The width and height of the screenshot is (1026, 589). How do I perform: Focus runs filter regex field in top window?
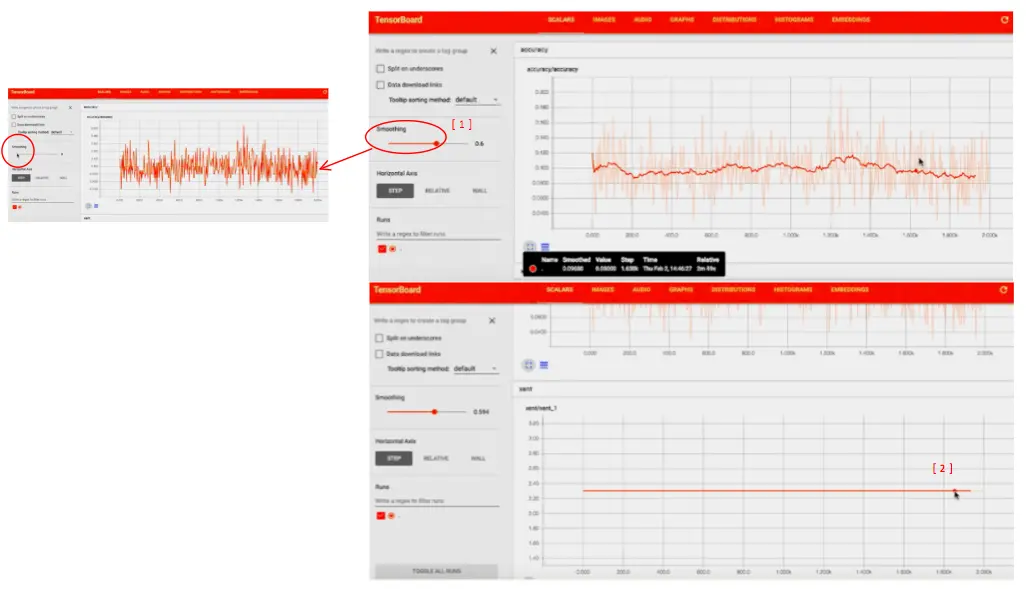point(438,234)
